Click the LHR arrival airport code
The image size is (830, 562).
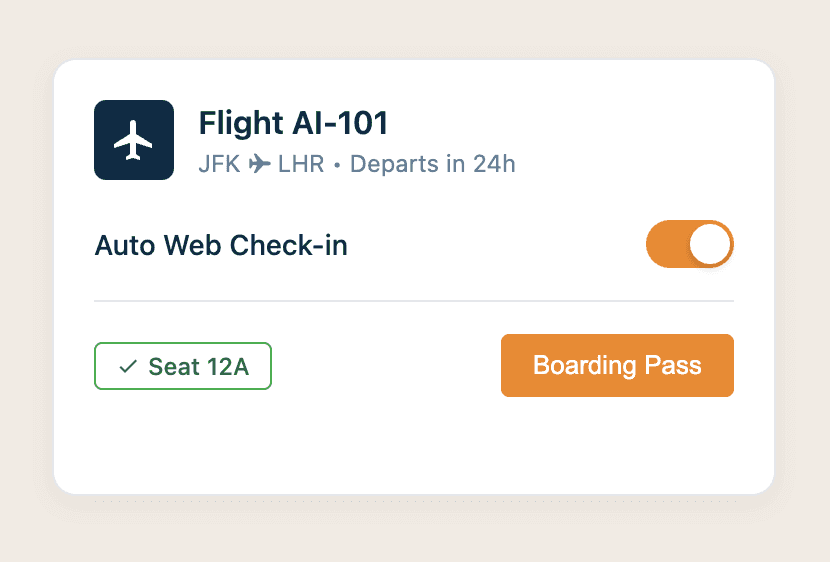point(301,164)
